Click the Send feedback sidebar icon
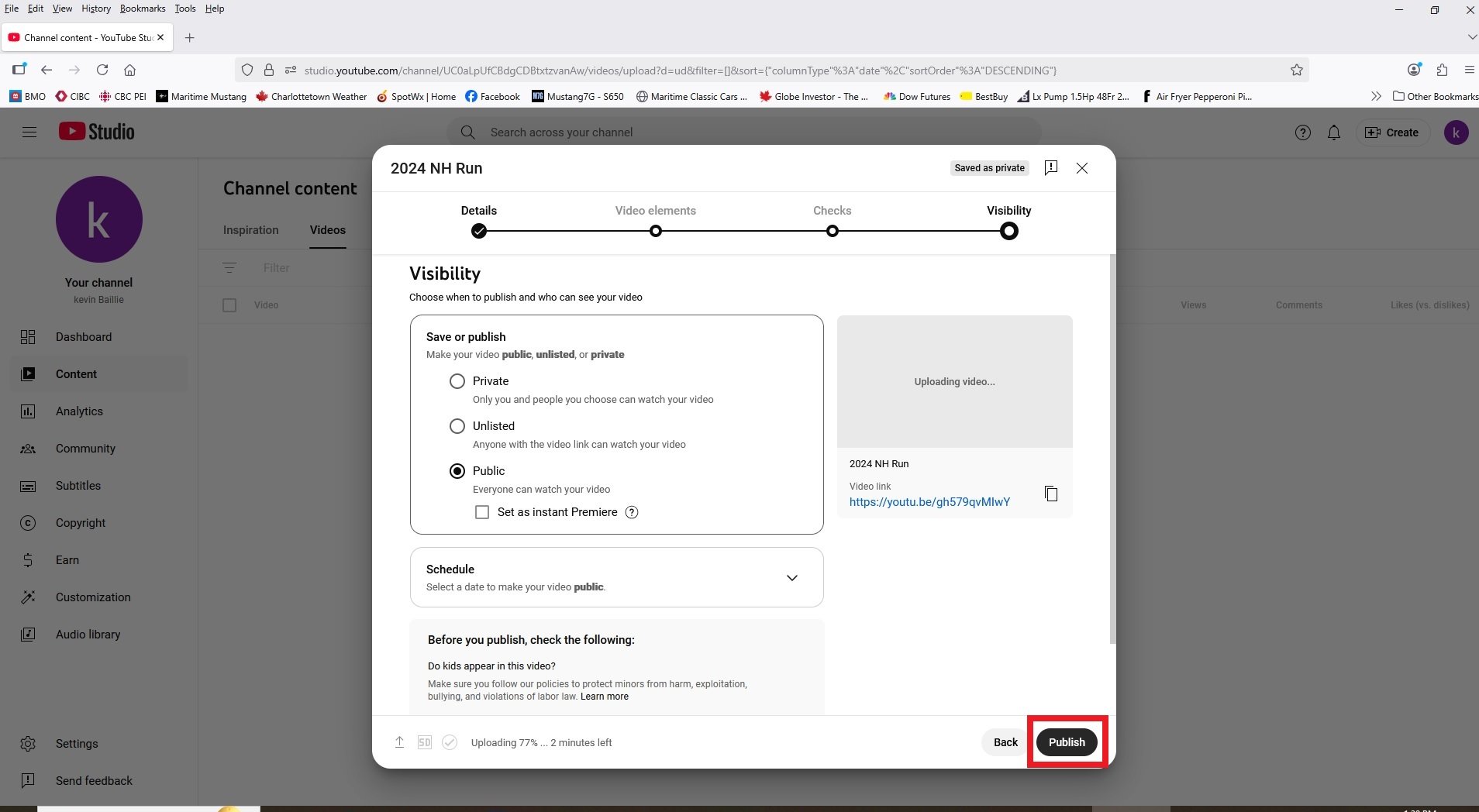The height and width of the screenshot is (812, 1479). click(28, 781)
